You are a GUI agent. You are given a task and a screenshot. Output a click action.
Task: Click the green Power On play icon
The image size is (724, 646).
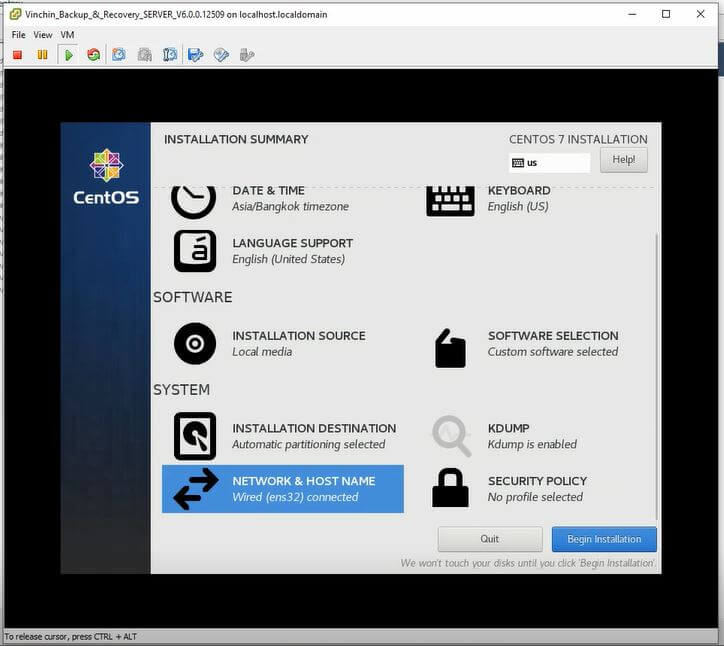point(69,55)
